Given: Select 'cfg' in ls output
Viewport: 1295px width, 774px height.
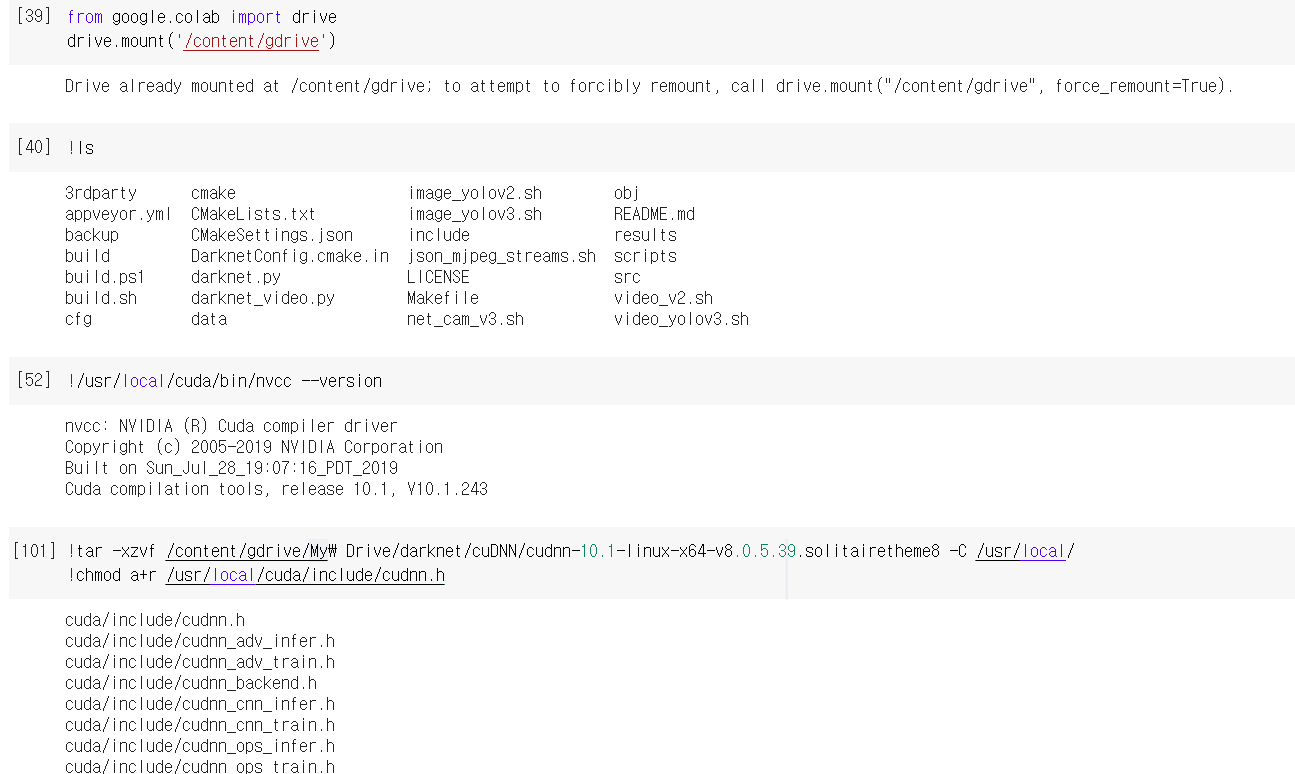Looking at the screenshot, I should [78, 319].
